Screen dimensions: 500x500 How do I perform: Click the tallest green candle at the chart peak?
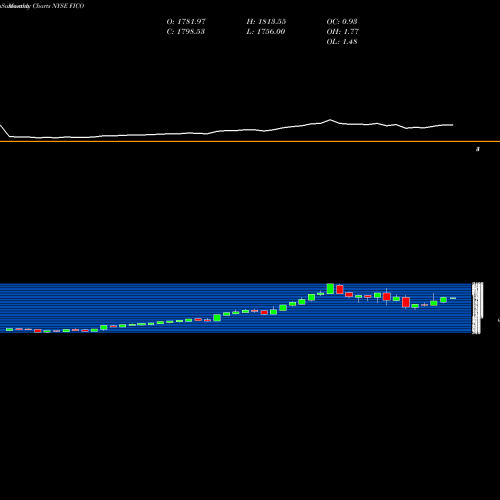[x=330, y=289]
